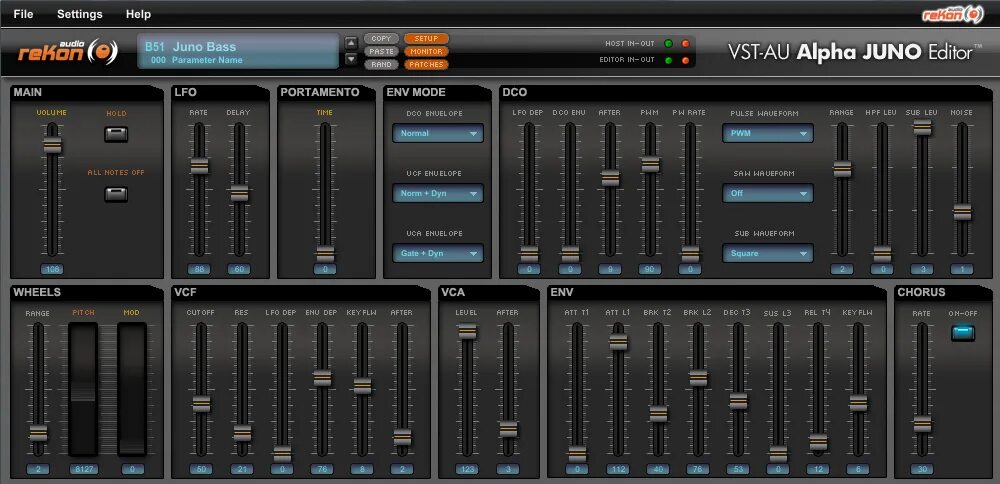This screenshot has height=484, width=1000.
Task: Click the ENV KEYFLW slider handle
Action: point(858,403)
